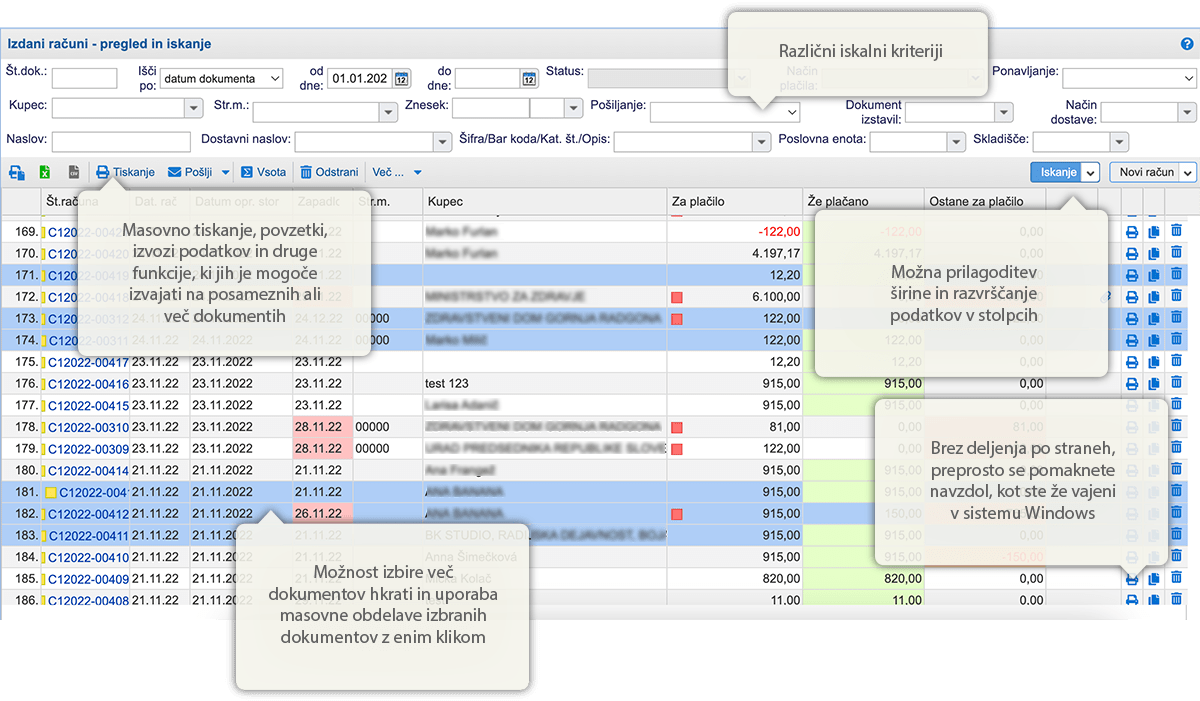Open the 'Išči po' criteria combo box
Viewport: 1200px width, 701px height.
222,78
